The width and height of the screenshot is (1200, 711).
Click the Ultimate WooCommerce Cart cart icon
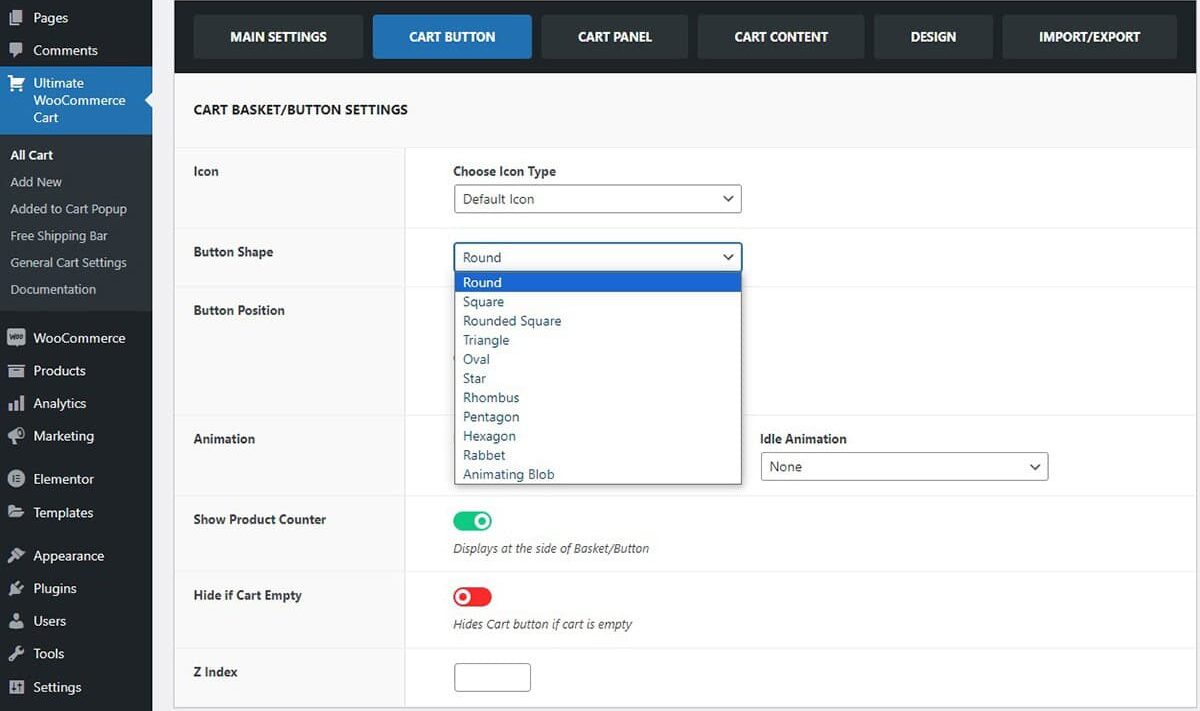coord(16,84)
